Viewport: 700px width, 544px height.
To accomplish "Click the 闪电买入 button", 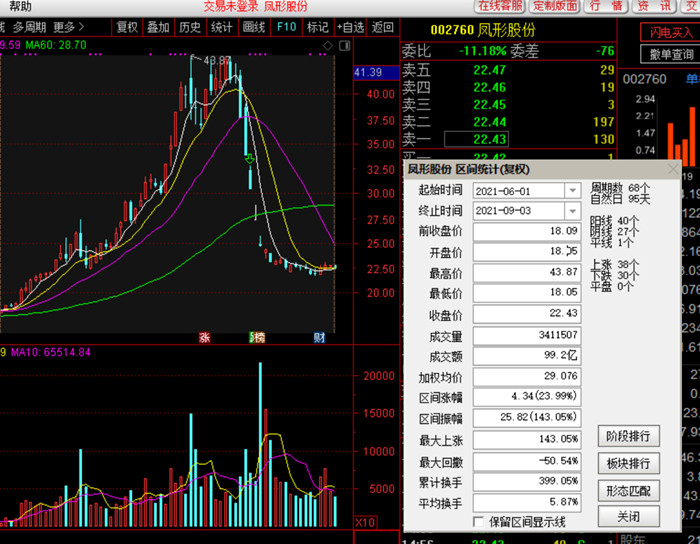I will pyautogui.click(x=671, y=32).
